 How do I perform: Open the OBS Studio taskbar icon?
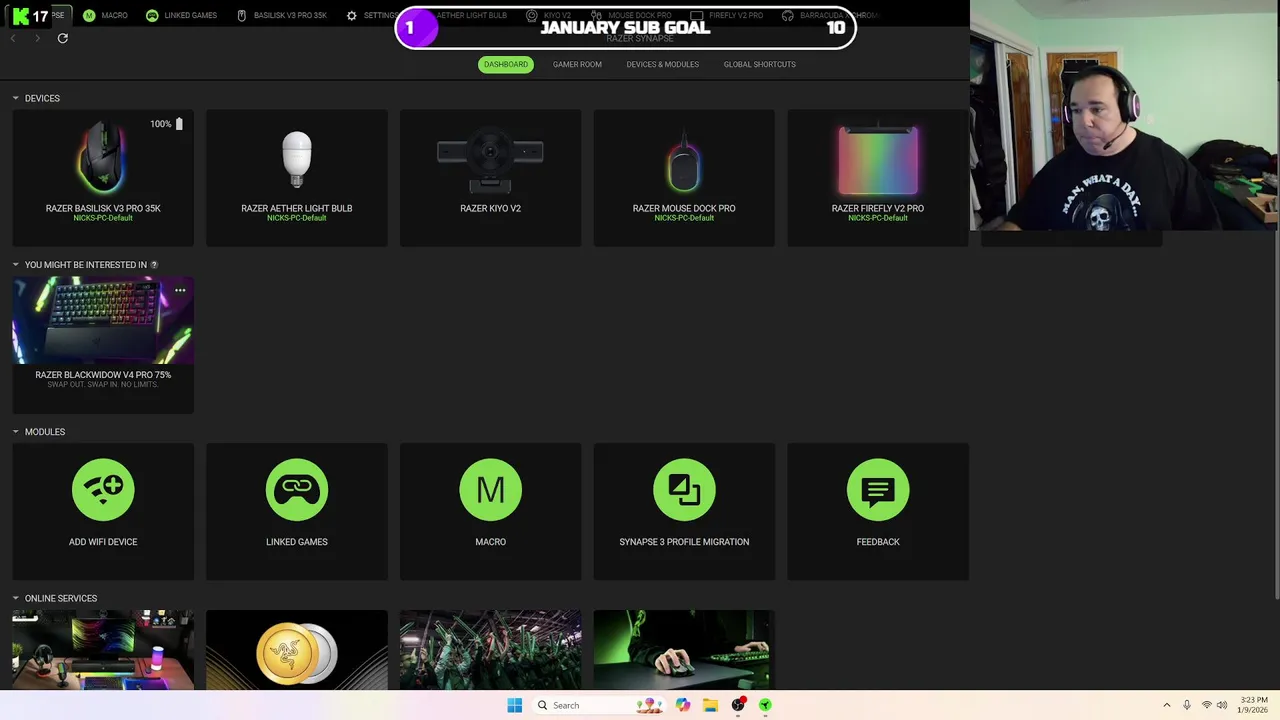click(x=738, y=705)
